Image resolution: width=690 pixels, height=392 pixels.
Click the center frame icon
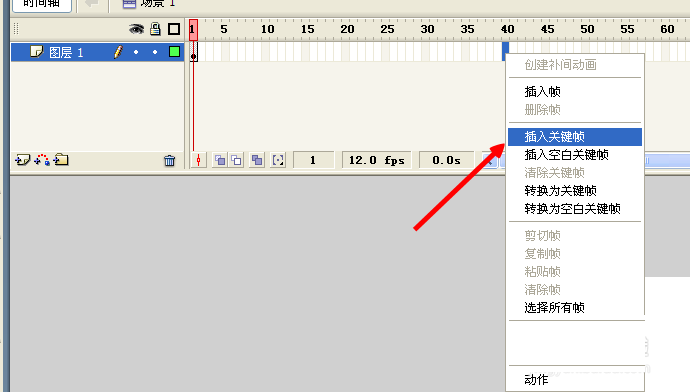point(198,160)
